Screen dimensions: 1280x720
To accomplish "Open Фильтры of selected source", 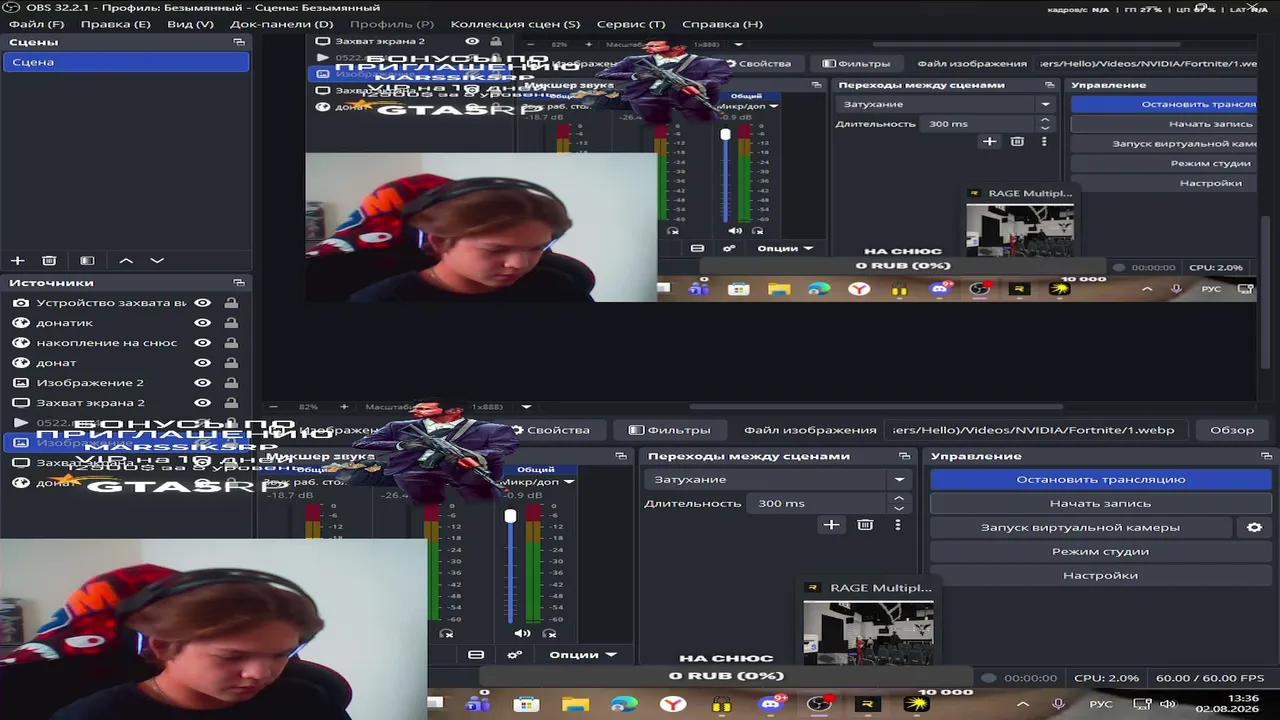I will (x=670, y=430).
